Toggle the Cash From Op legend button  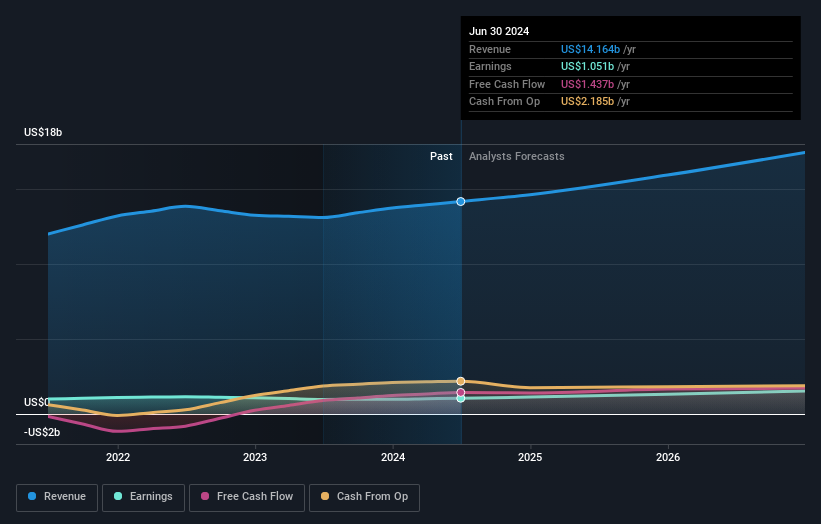click(364, 497)
